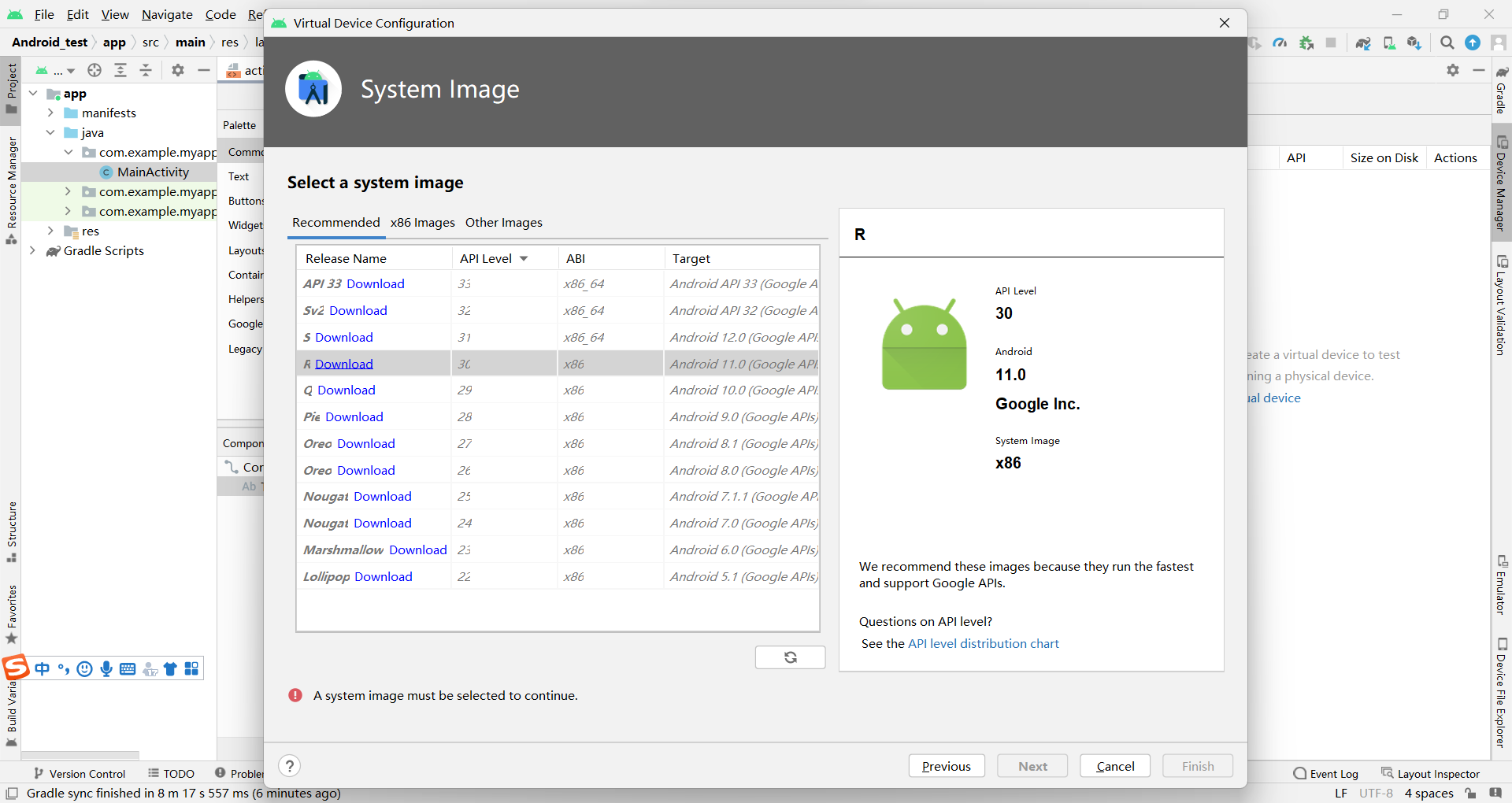Screen dimensions: 1512x803
Task: Open the Favorites side tab
Action: tap(11, 614)
